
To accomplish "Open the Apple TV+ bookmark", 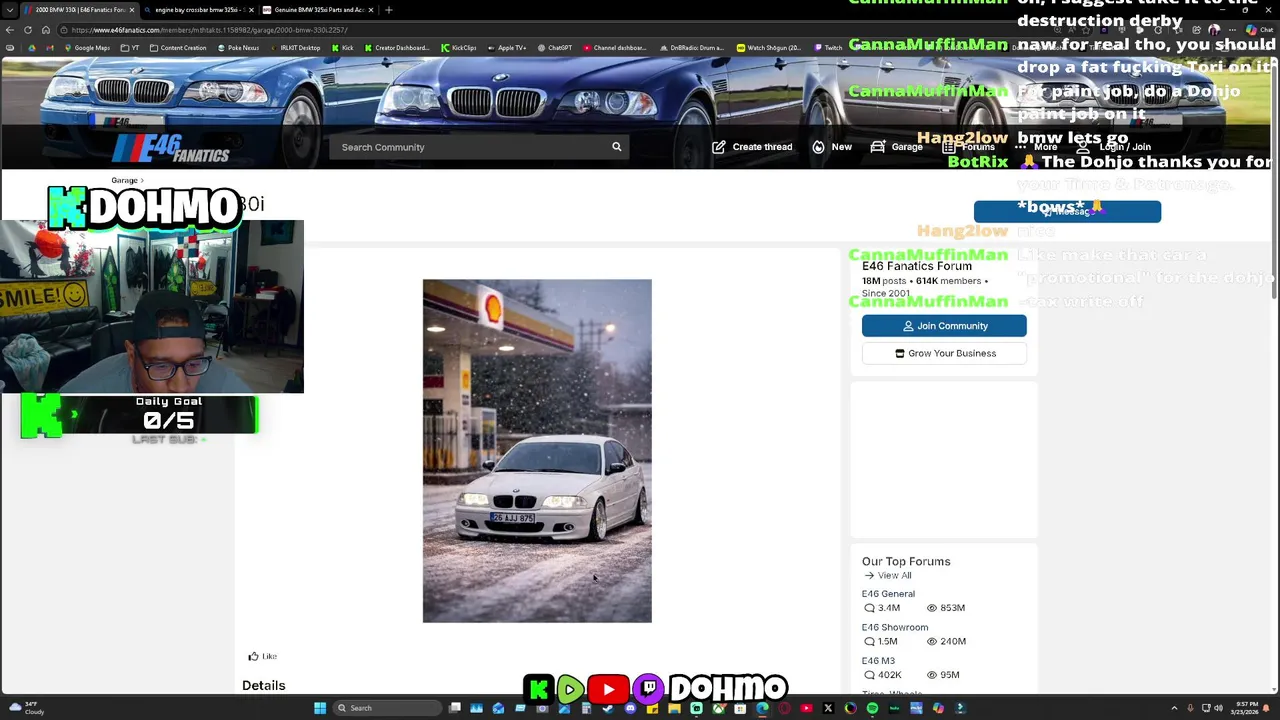I will [x=506, y=47].
